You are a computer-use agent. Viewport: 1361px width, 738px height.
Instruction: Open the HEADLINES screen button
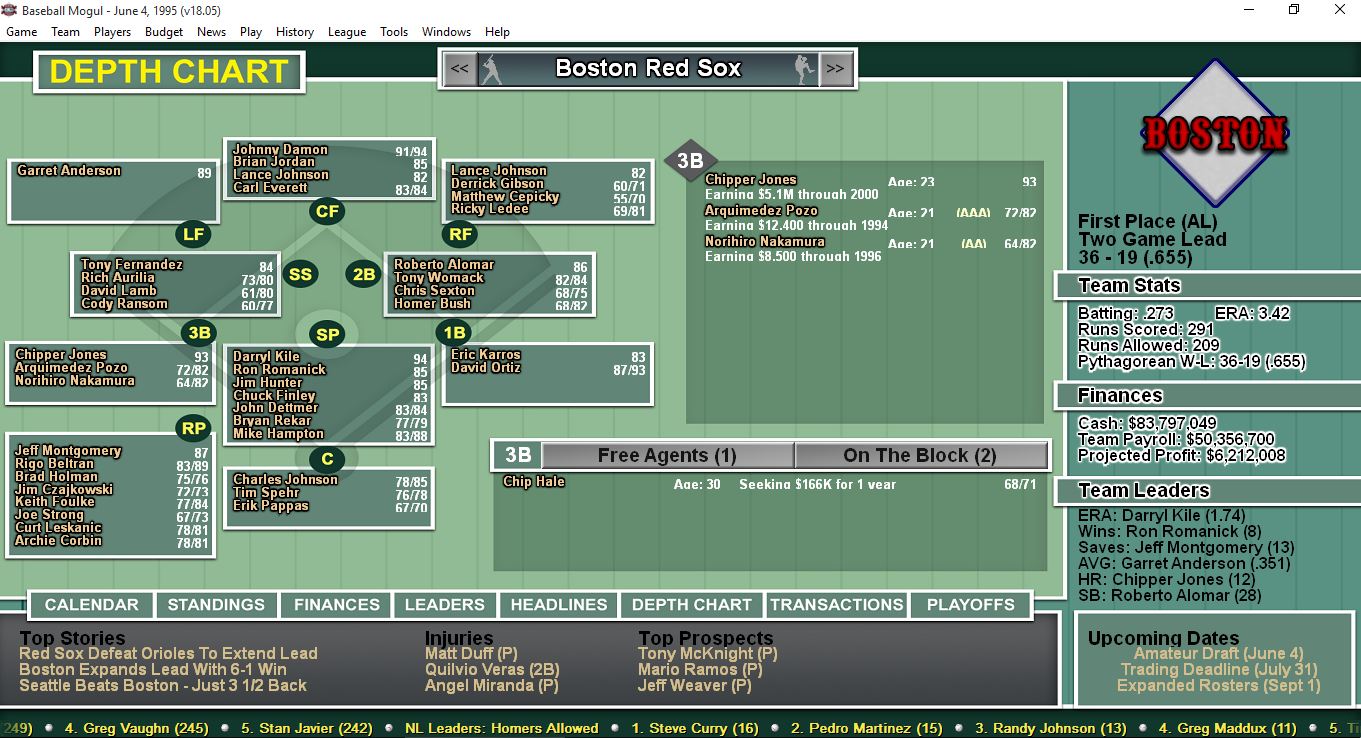point(559,605)
